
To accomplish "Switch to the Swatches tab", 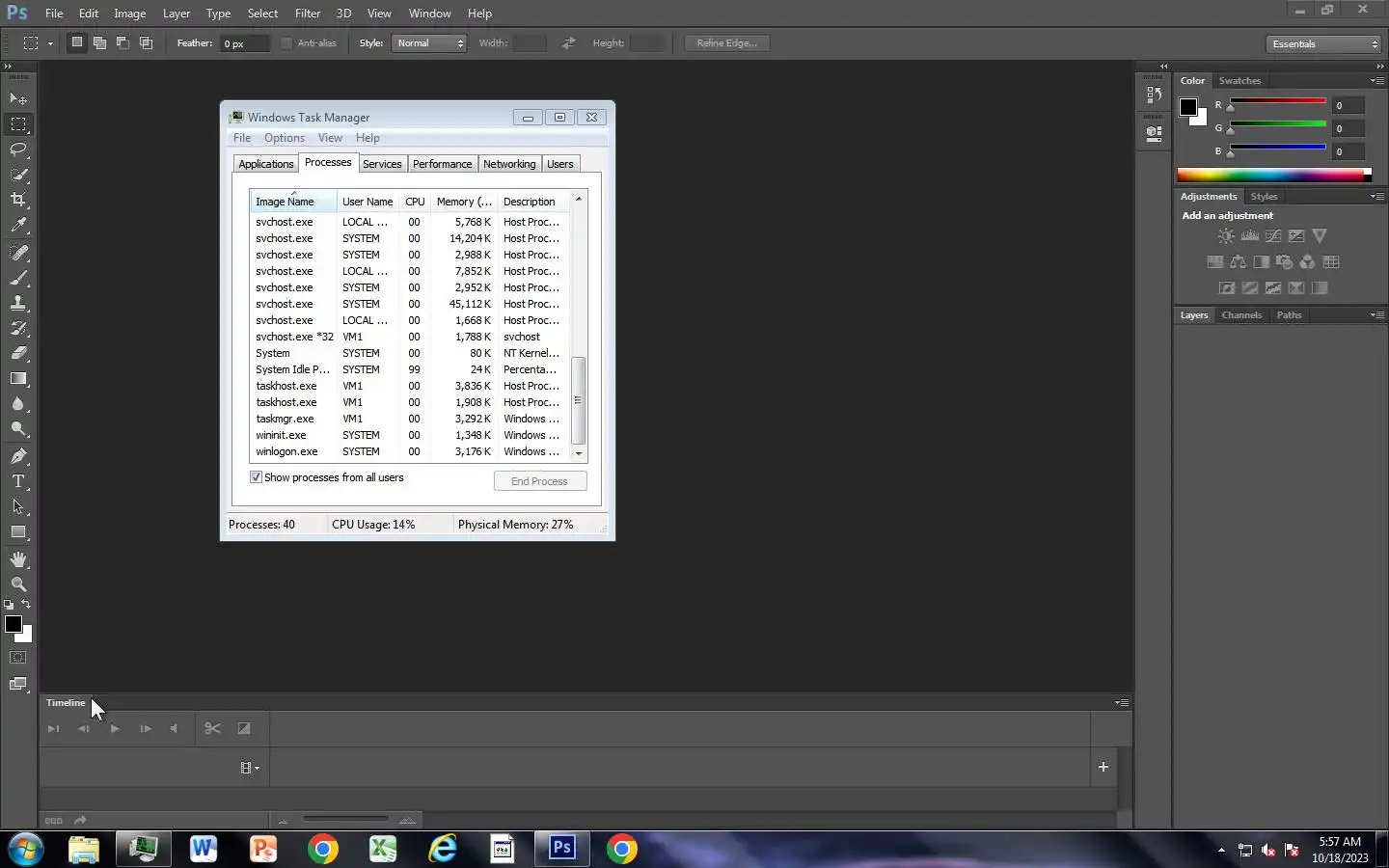I will click(1239, 81).
